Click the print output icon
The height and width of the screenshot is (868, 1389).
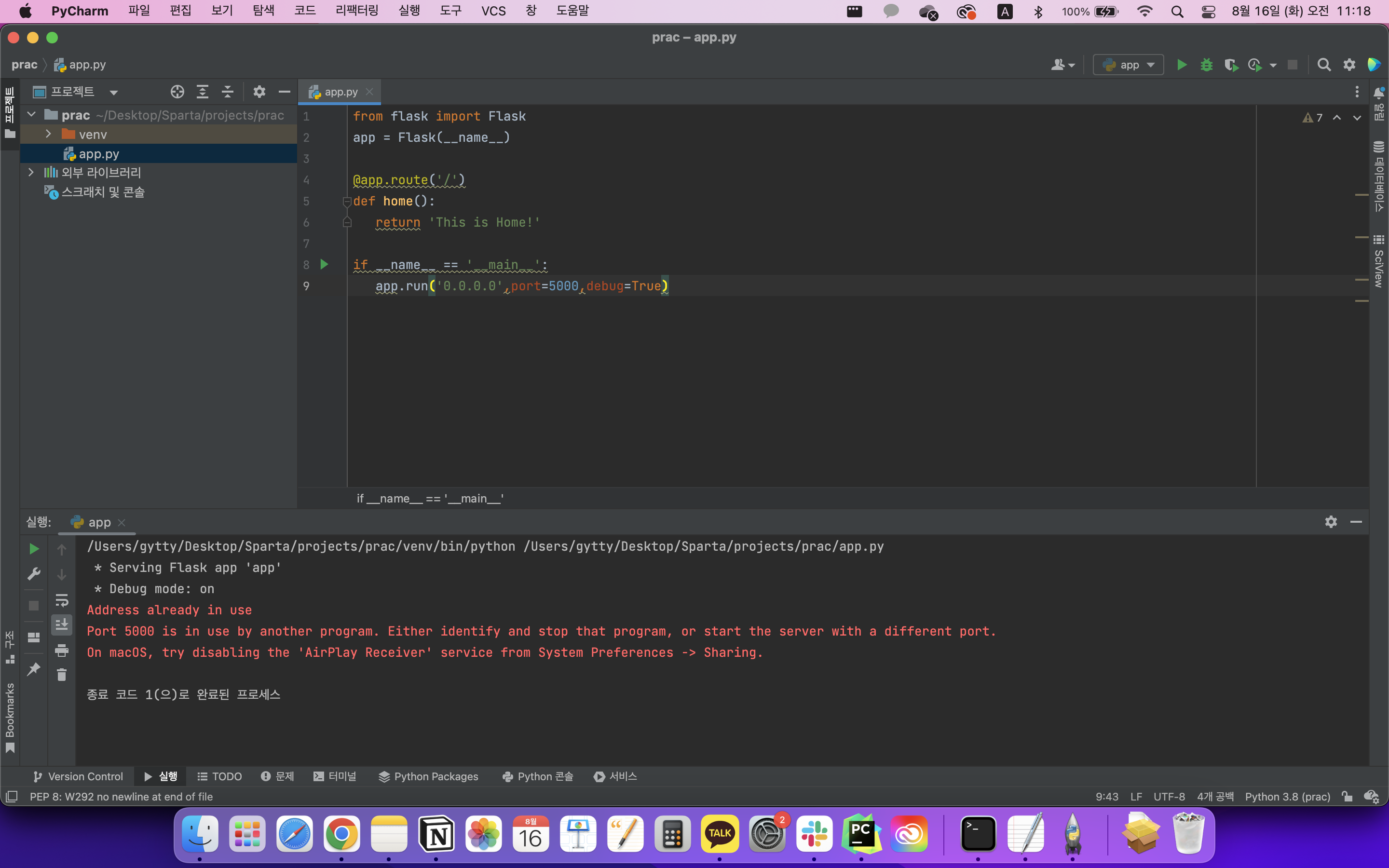[x=61, y=651]
